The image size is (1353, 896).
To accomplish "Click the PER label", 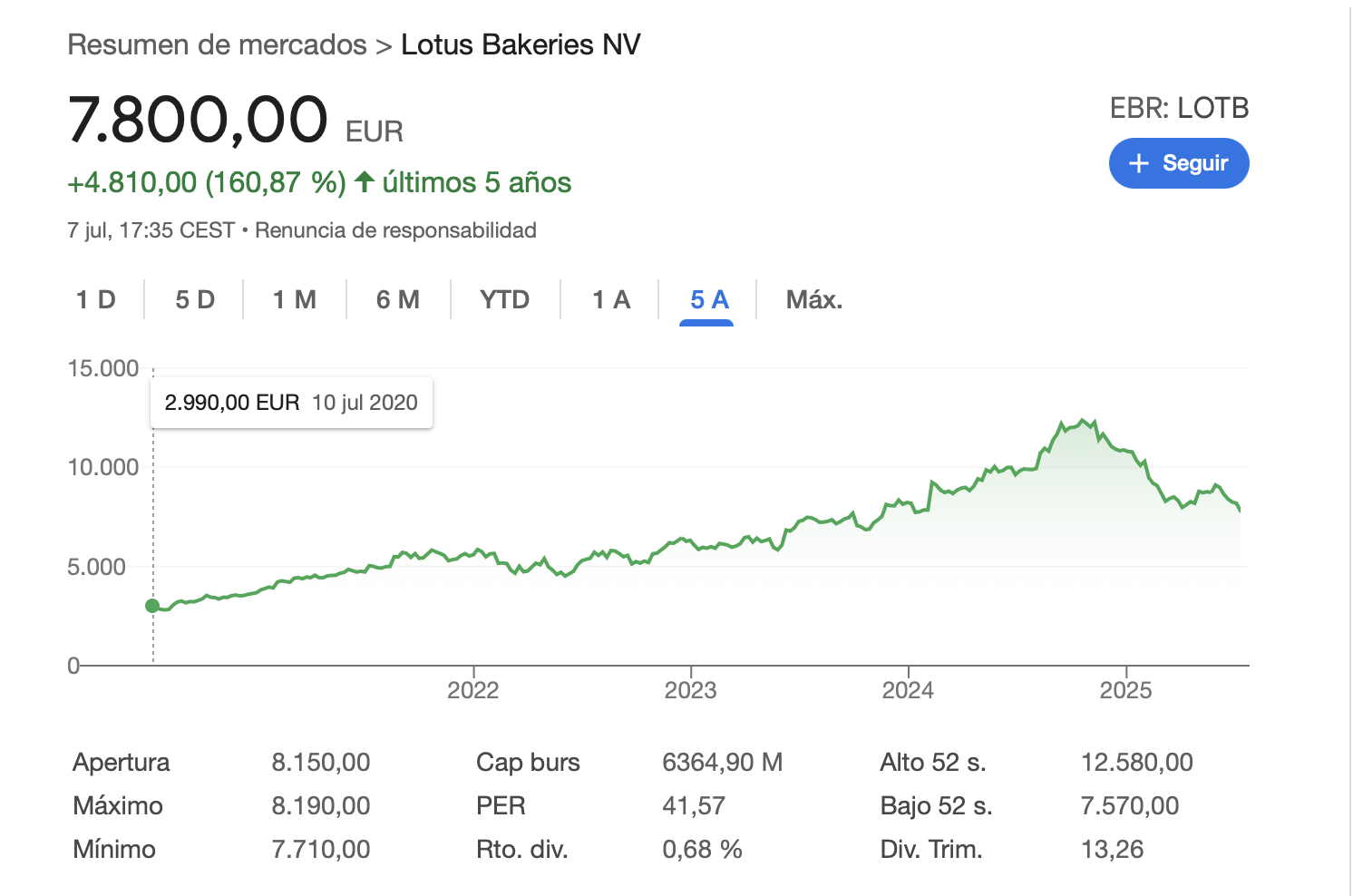I will coord(501,805).
